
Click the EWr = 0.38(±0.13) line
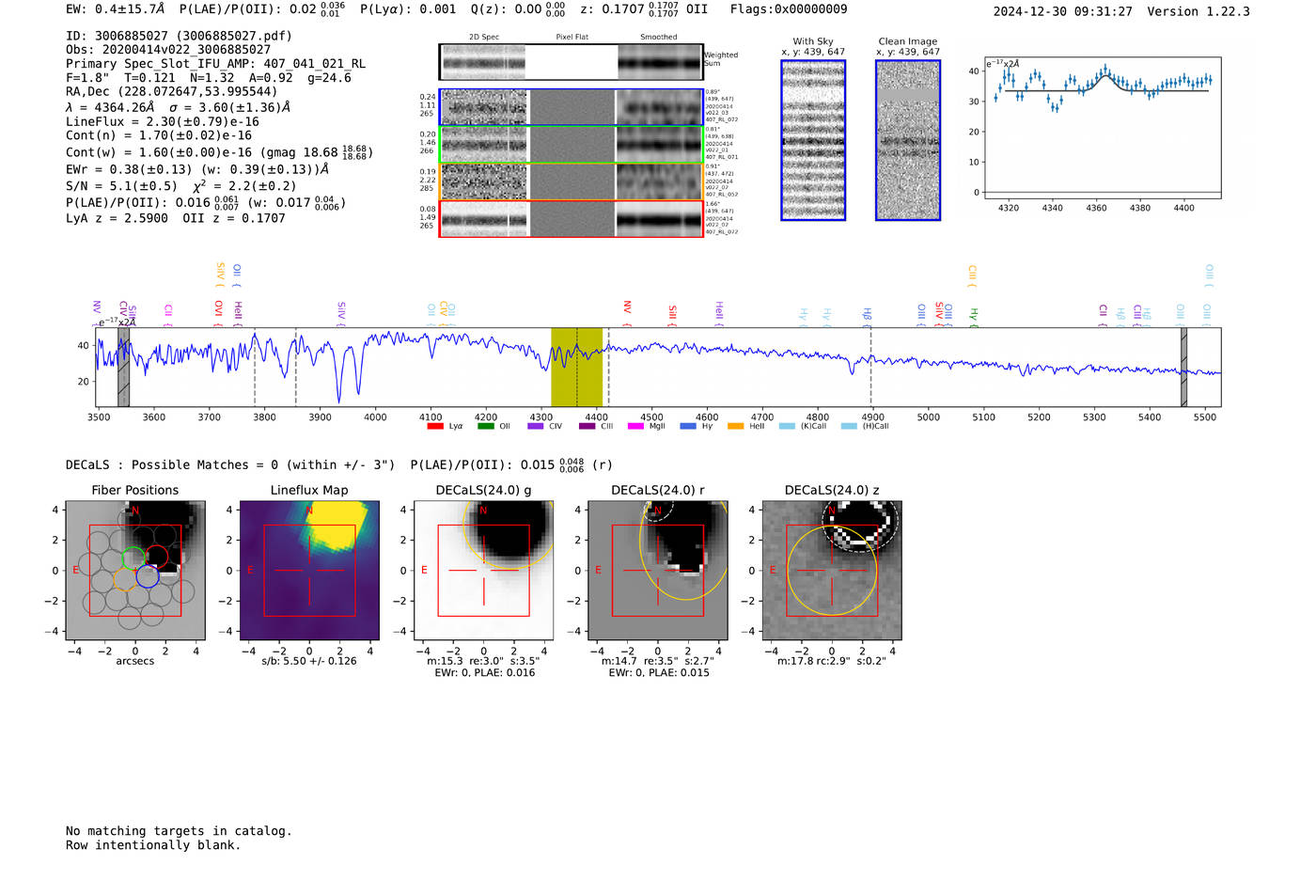197,169
